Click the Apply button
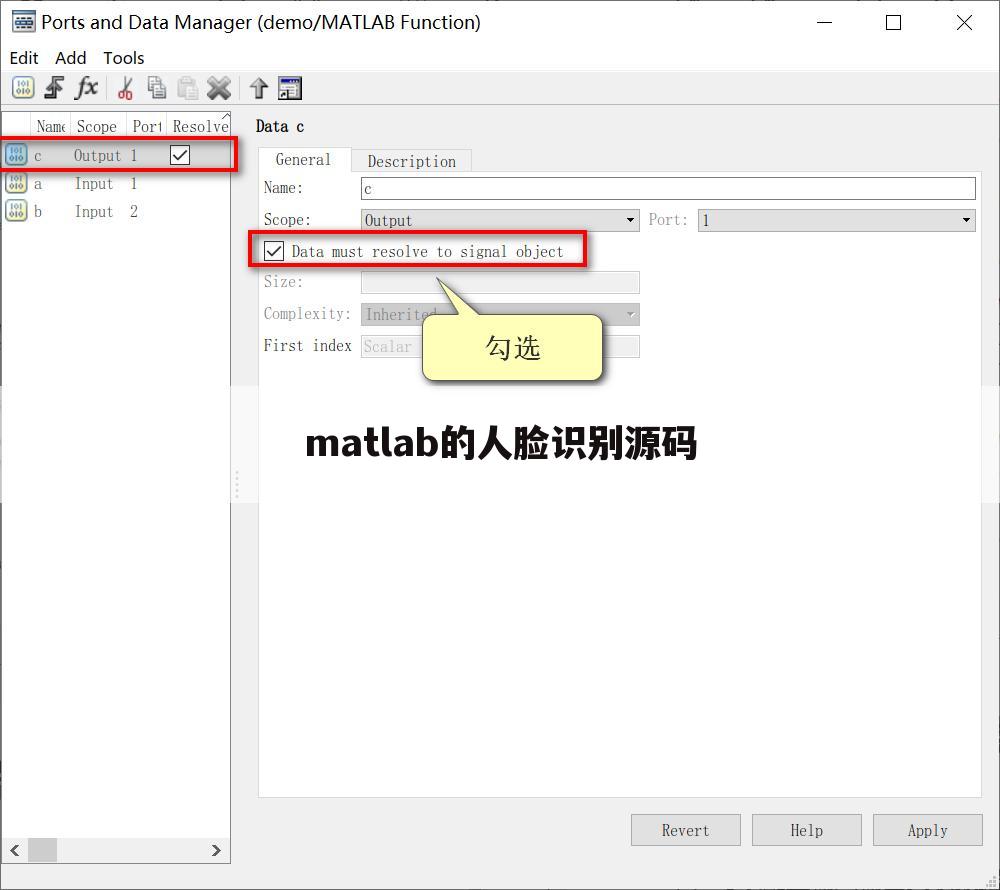This screenshot has width=1000, height=890. tap(928, 830)
